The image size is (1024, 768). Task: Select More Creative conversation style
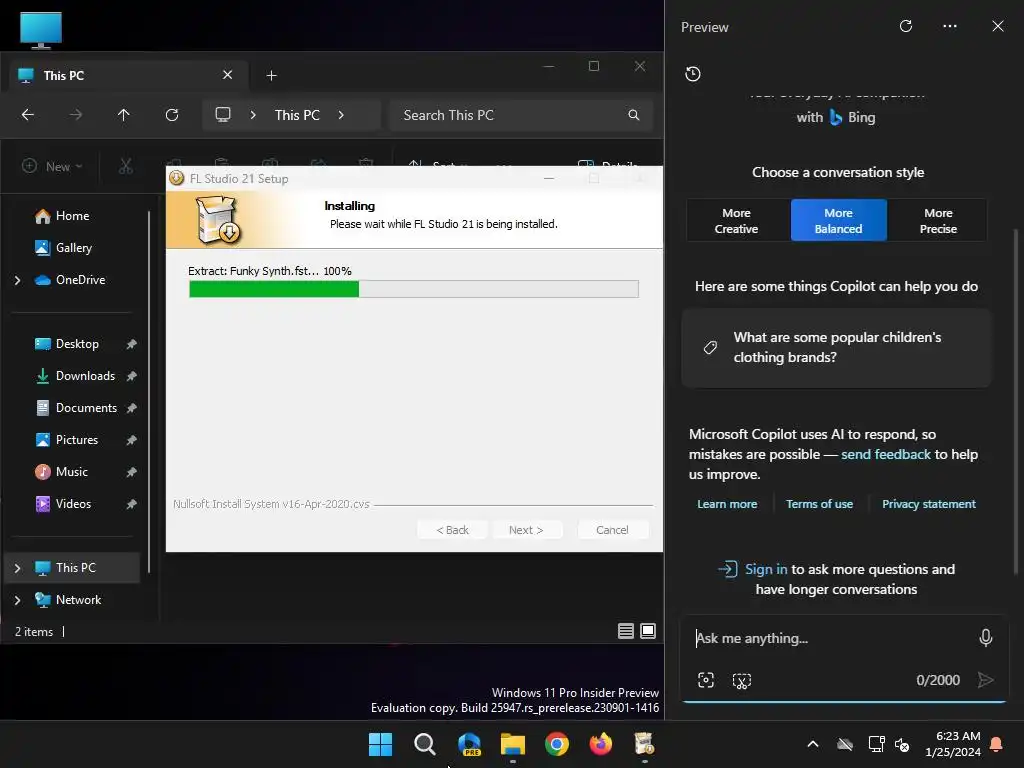tap(736, 221)
